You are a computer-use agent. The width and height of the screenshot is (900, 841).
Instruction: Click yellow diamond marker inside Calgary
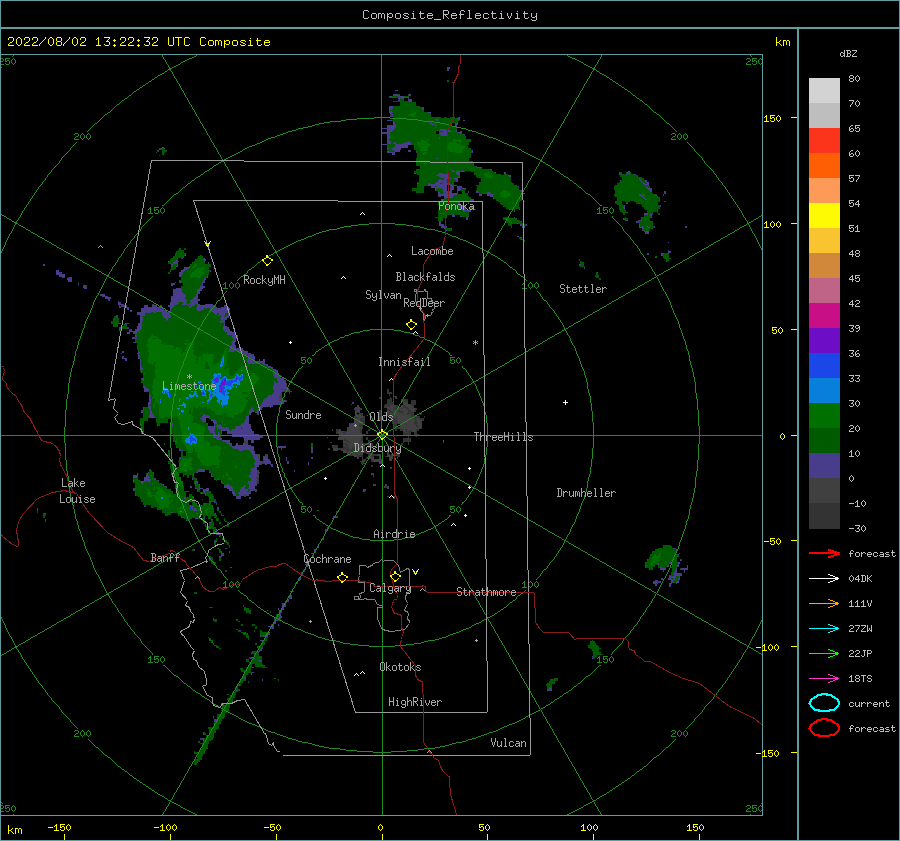pyautogui.click(x=395, y=576)
